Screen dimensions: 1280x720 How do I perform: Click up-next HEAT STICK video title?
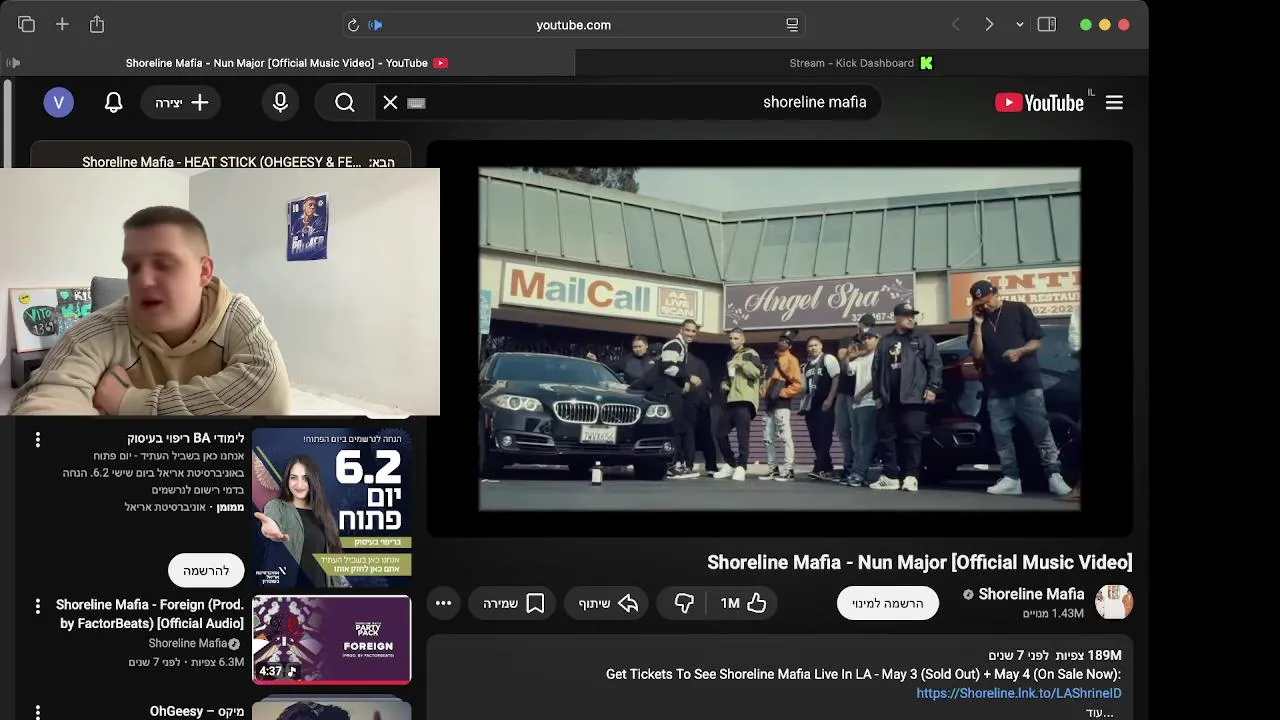point(238,162)
